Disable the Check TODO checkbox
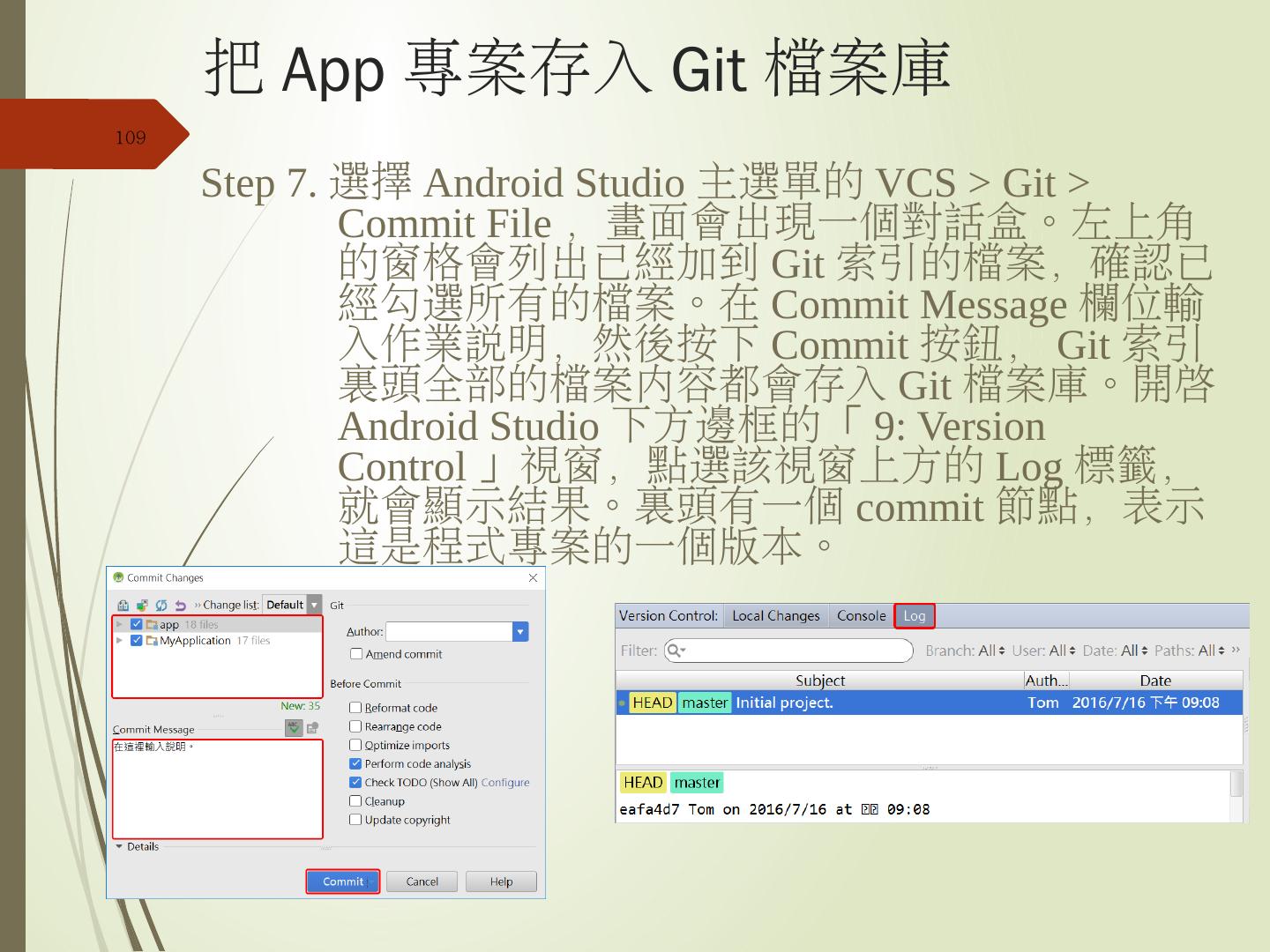 (x=355, y=782)
